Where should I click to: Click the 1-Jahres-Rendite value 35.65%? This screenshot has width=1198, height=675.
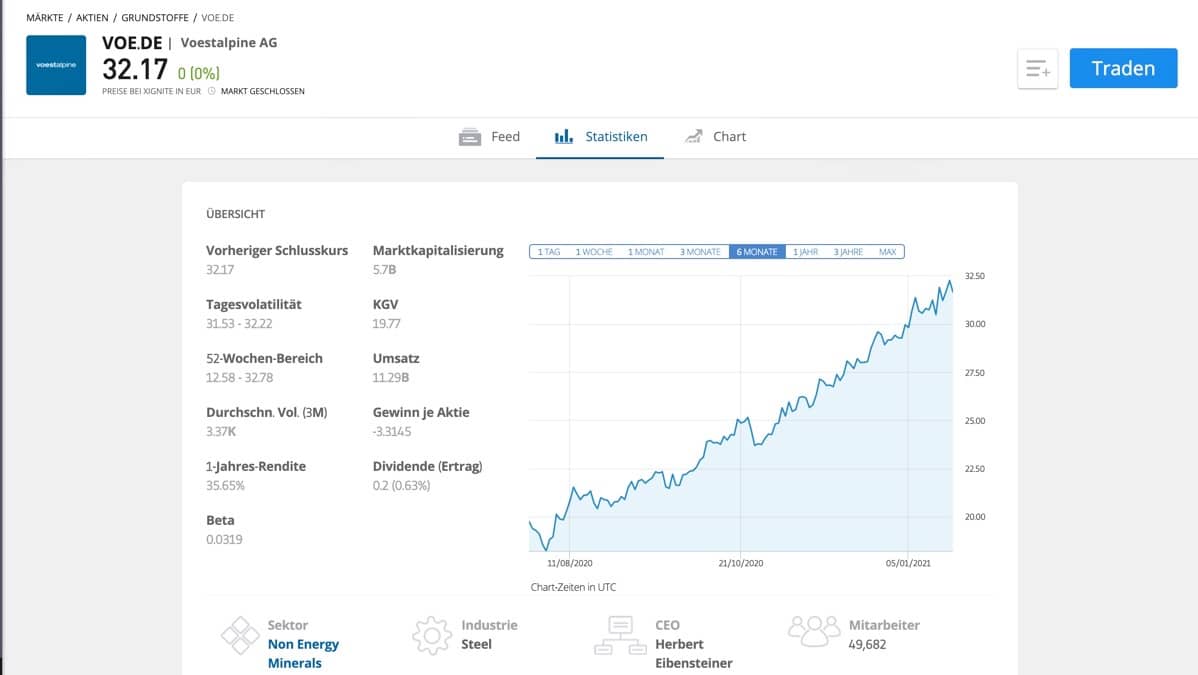click(x=225, y=485)
